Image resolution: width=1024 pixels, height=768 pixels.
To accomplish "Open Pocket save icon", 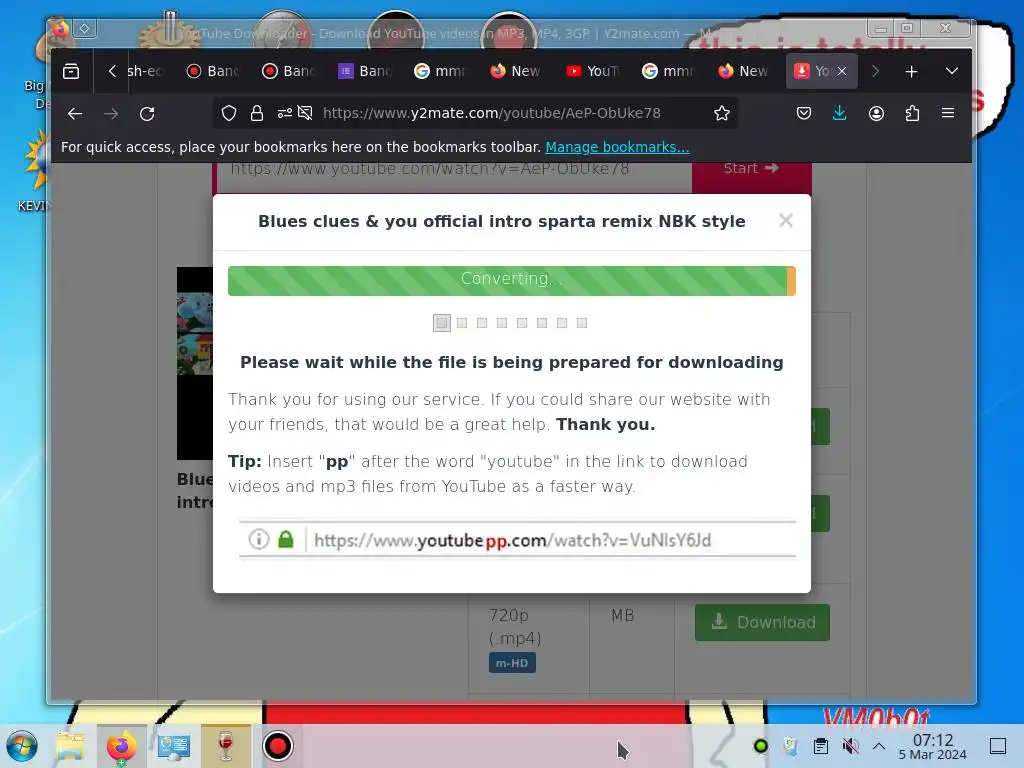I will tap(804, 114).
